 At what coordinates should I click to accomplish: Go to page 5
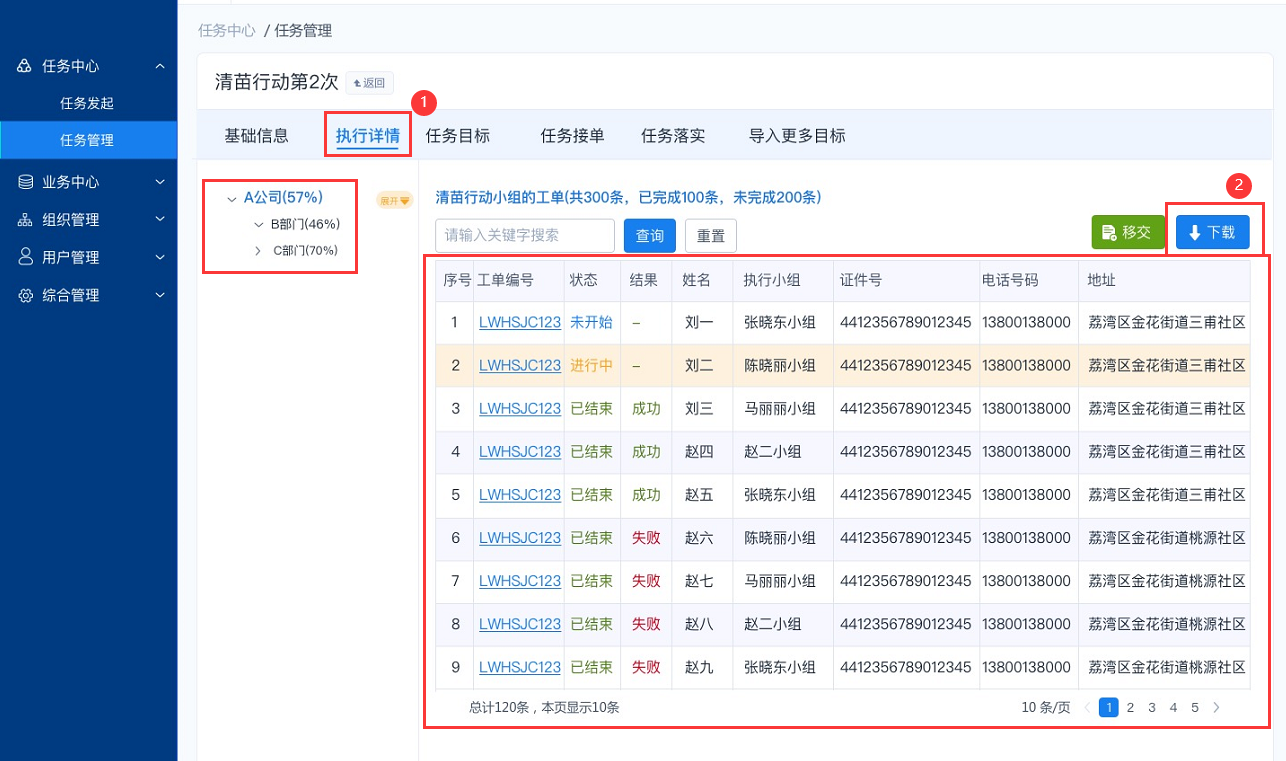(x=1195, y=707)
